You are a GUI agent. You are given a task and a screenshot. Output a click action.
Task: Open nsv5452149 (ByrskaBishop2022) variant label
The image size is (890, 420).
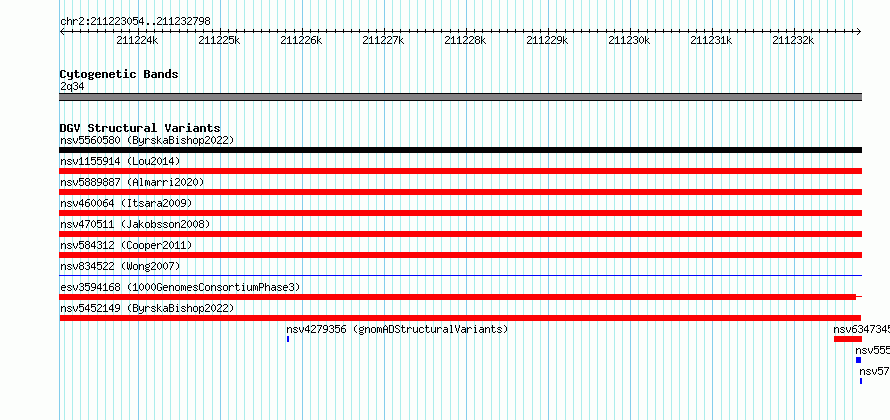147,308
